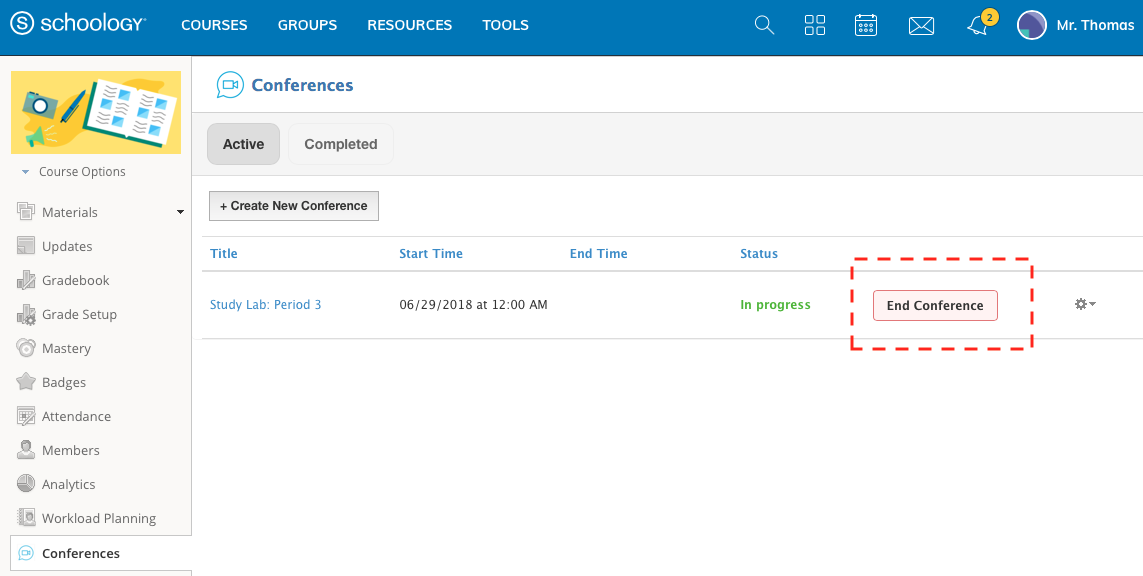Switch to the Completed tab
The width and height of the screenshot is (1143, 576).
click(340, 144)
